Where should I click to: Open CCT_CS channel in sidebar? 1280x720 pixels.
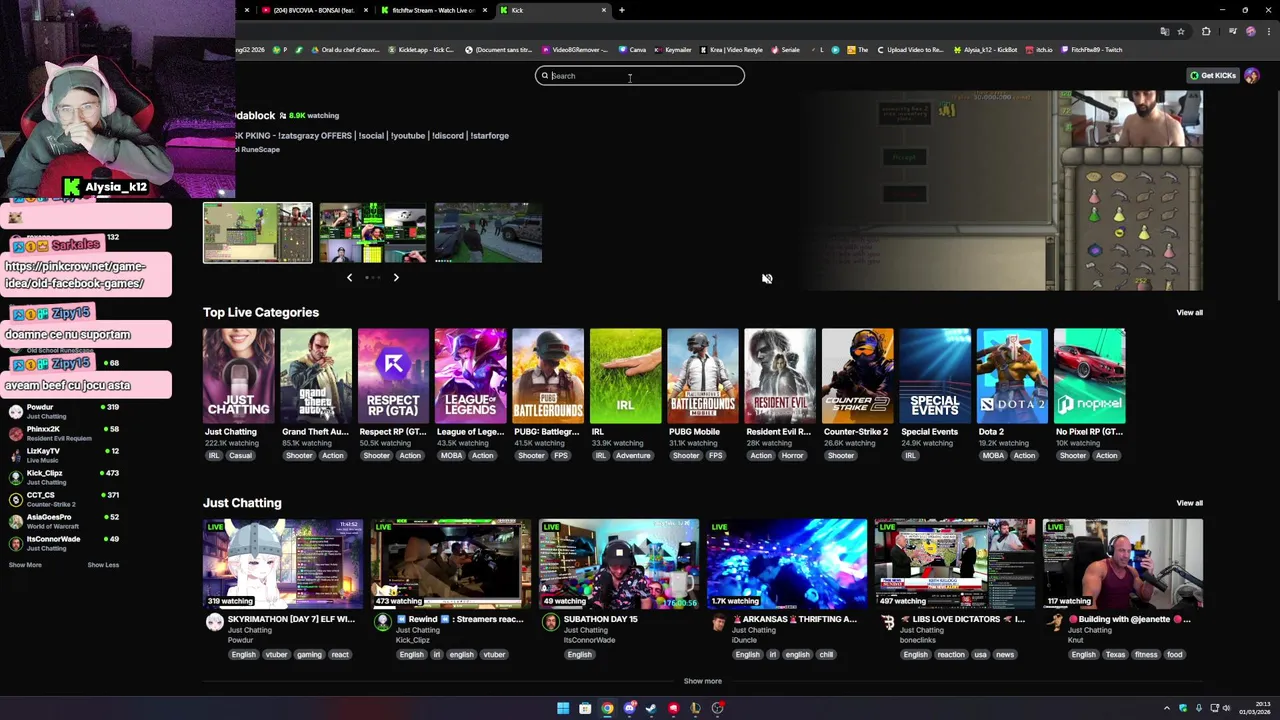[x=64, y=499]
